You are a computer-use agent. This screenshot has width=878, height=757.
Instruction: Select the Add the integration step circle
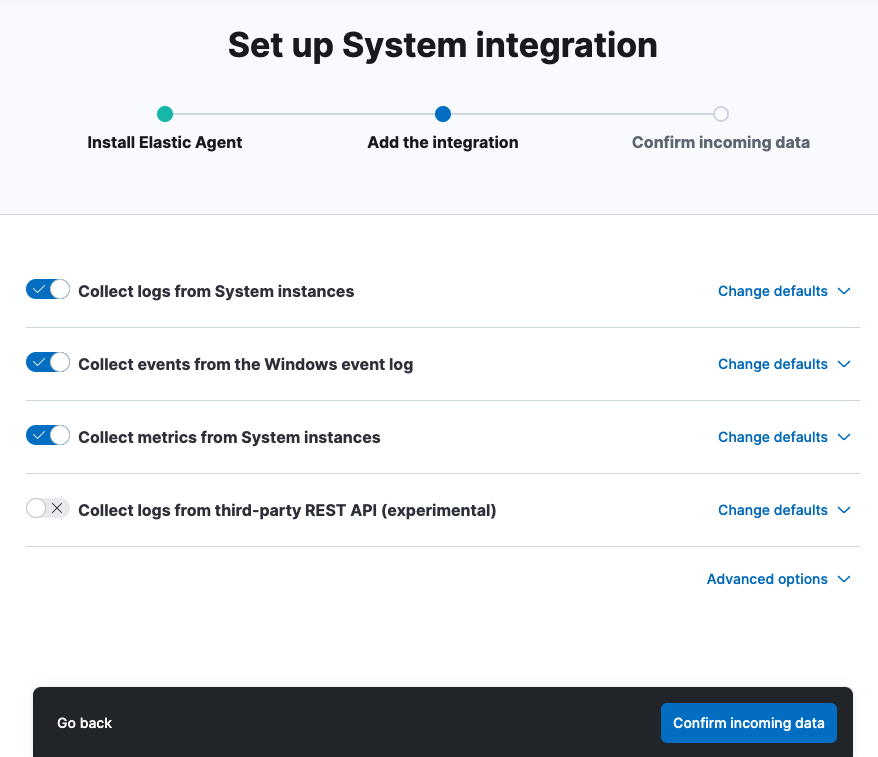[x=442, y=114]
